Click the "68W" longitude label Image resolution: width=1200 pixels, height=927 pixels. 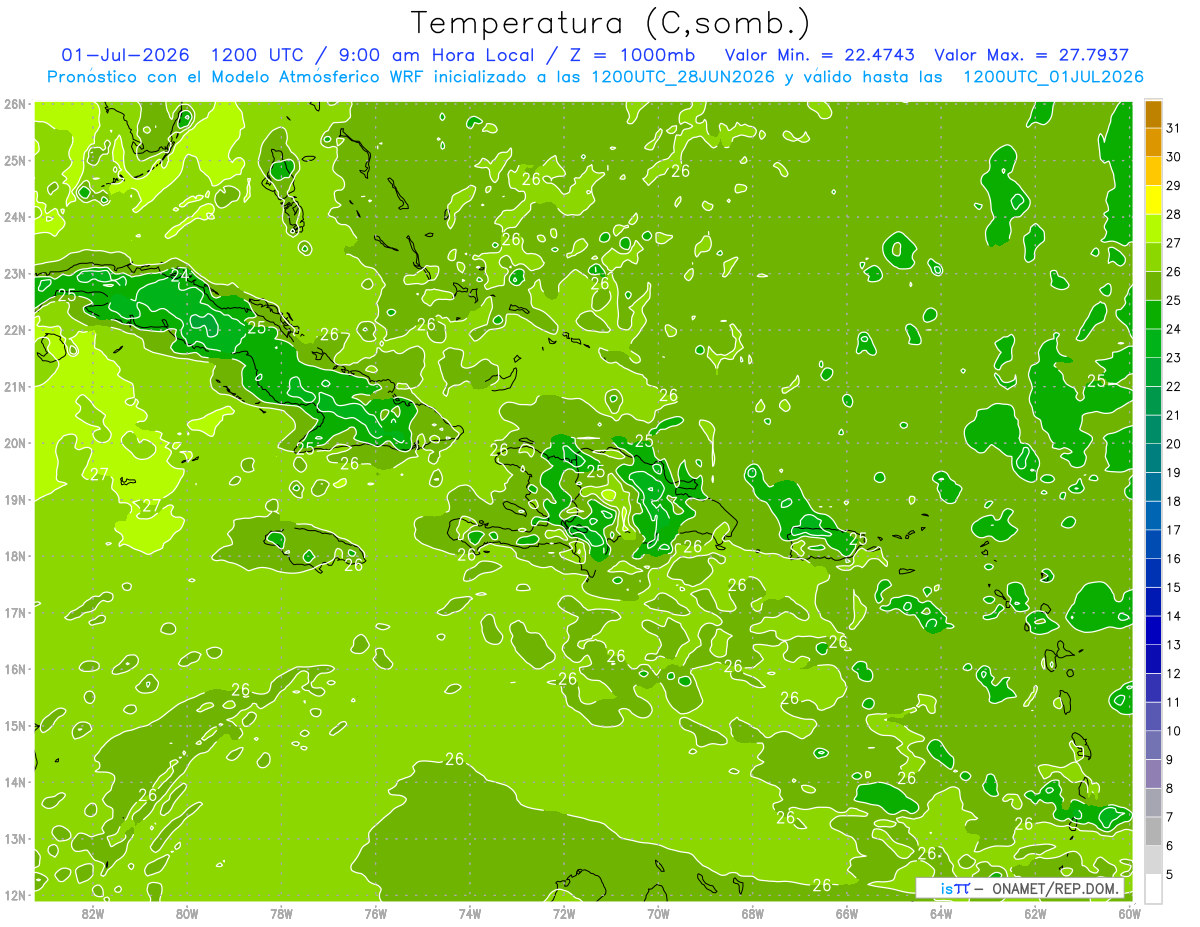click(x=752, y=913)
